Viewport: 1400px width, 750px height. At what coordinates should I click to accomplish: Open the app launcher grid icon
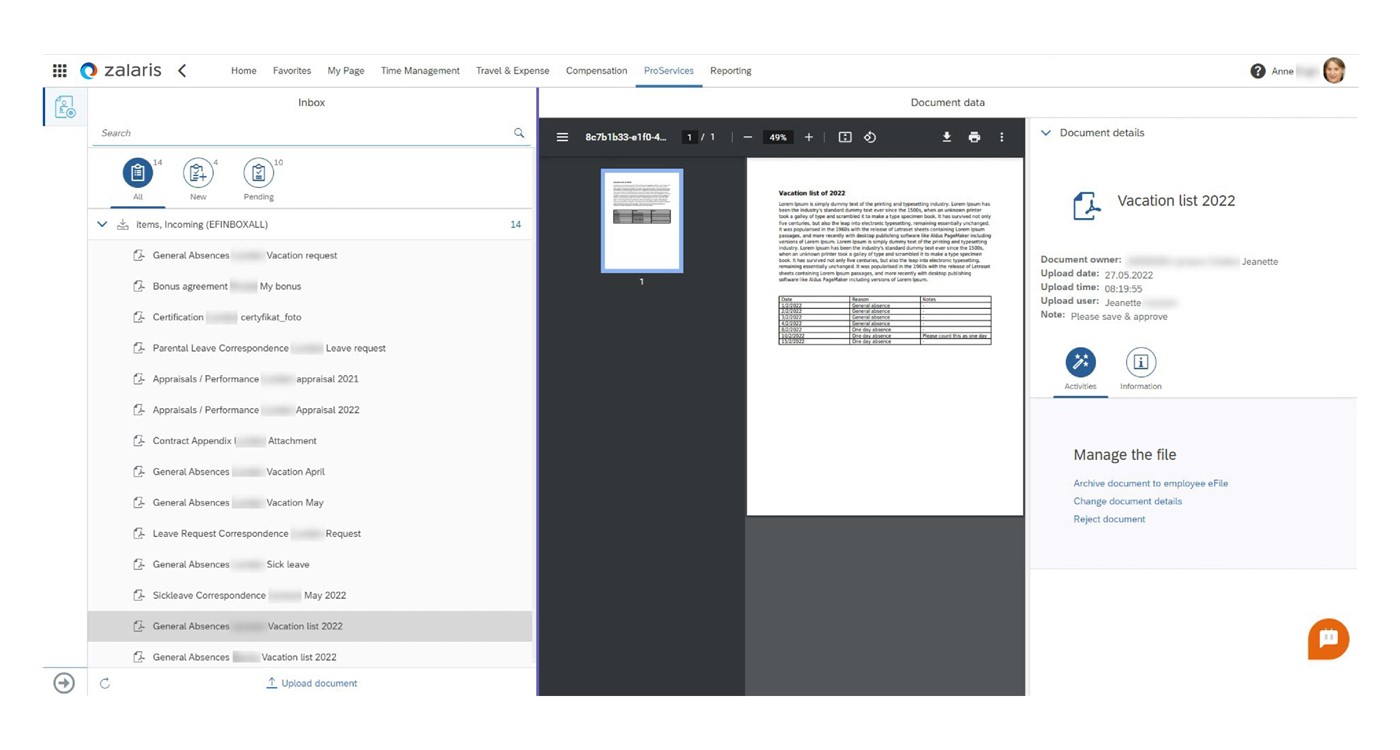coord(60,71)
